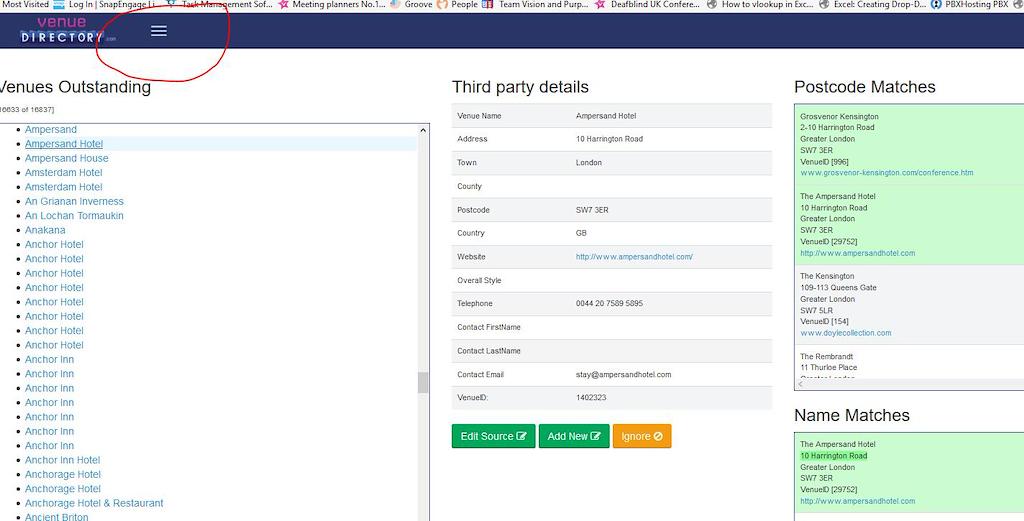Open the www.doylecollection.com link
Screen dimensions: 1024x521
tap(846, 332)
